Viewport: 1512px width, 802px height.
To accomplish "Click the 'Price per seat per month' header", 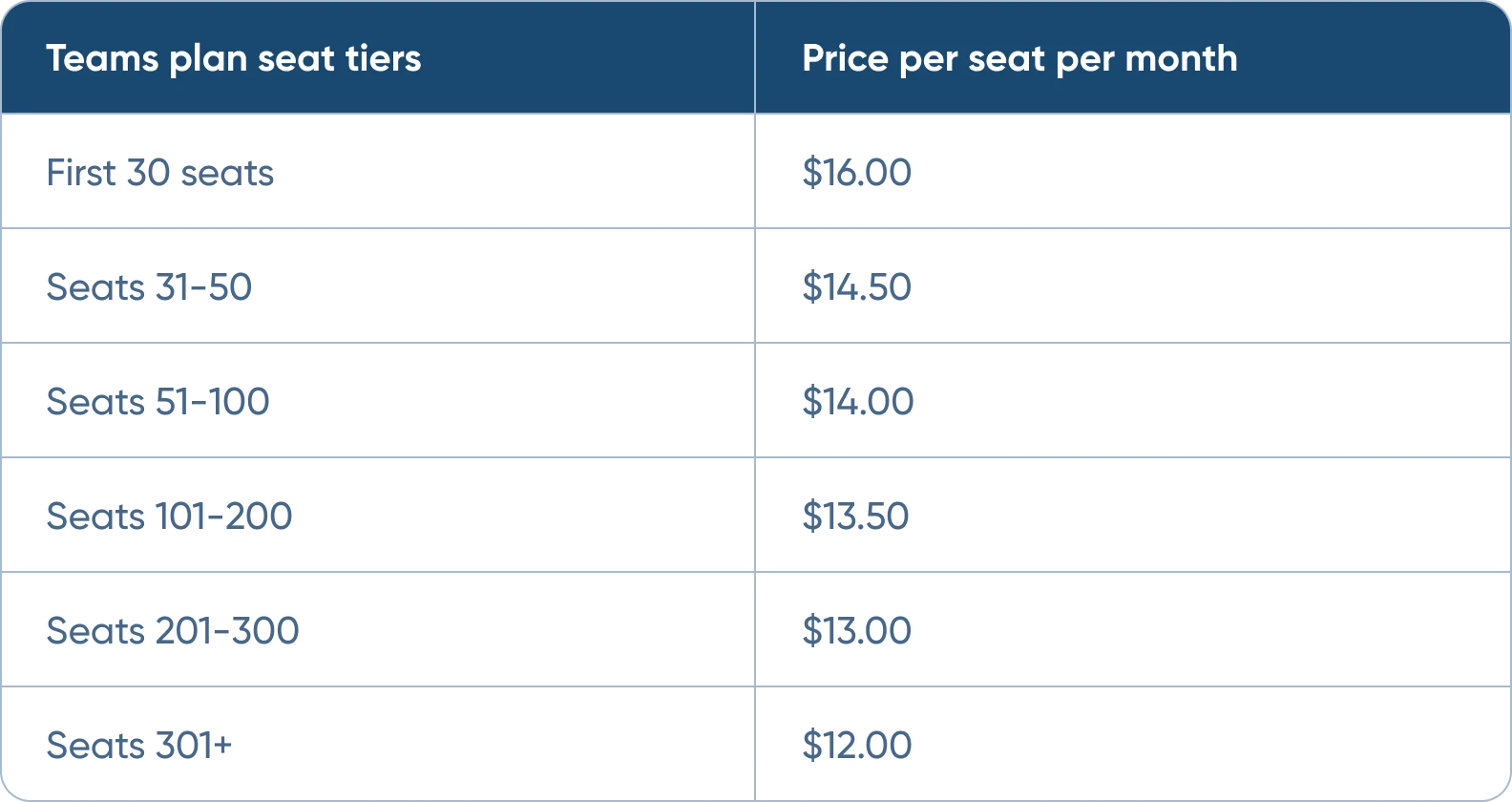I will tap(1019, 59).
